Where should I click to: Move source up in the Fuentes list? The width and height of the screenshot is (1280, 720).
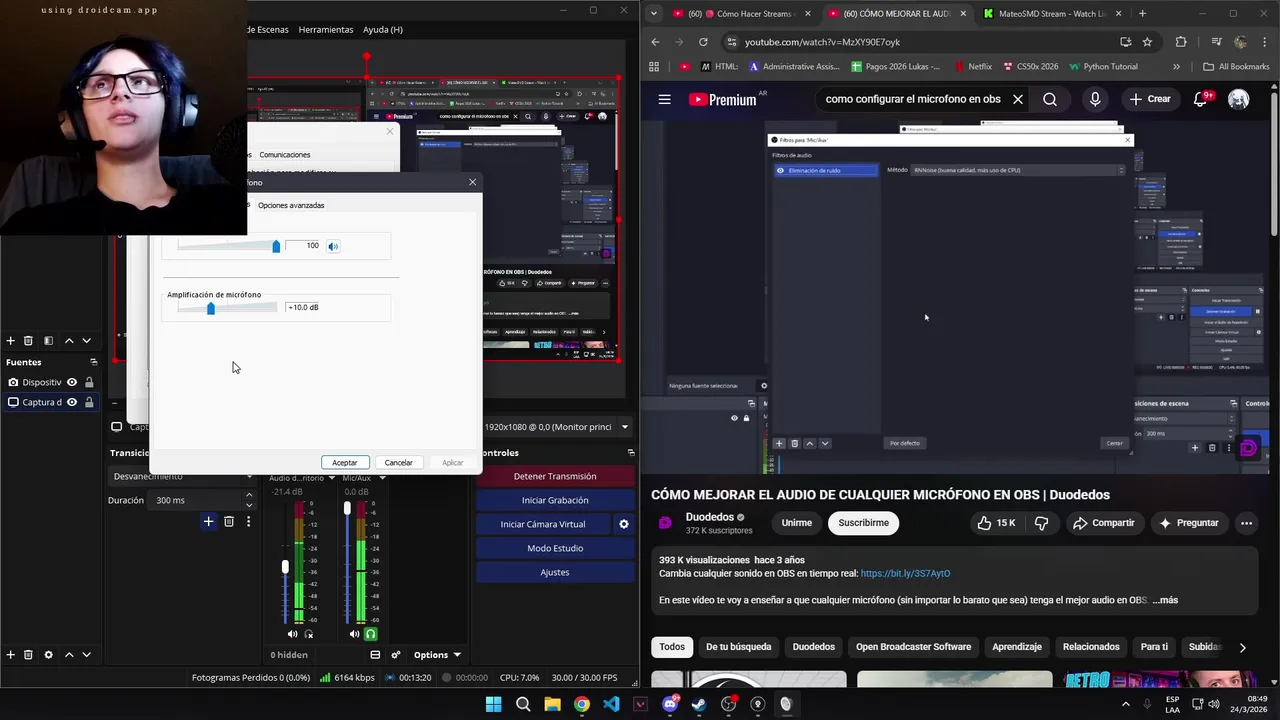click(69, 654)
